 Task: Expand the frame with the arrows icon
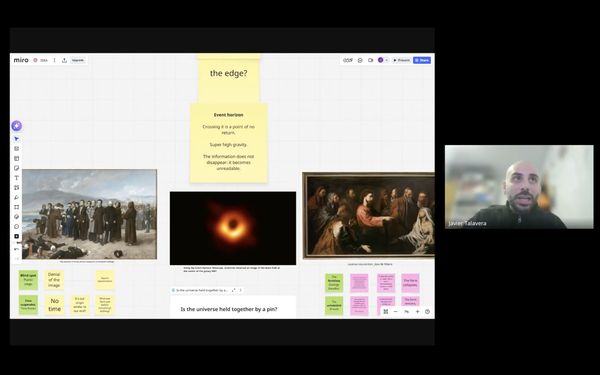pyautogui.click(x=233, y=290)
